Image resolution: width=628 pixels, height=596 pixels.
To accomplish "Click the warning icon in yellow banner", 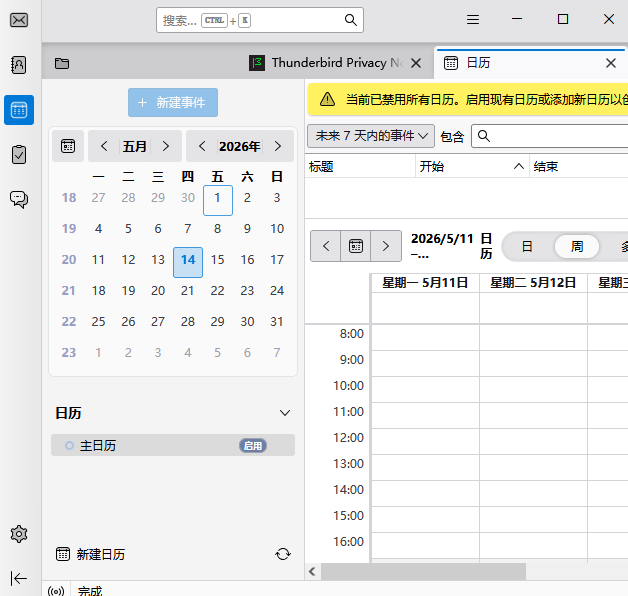I will [328, 99].
